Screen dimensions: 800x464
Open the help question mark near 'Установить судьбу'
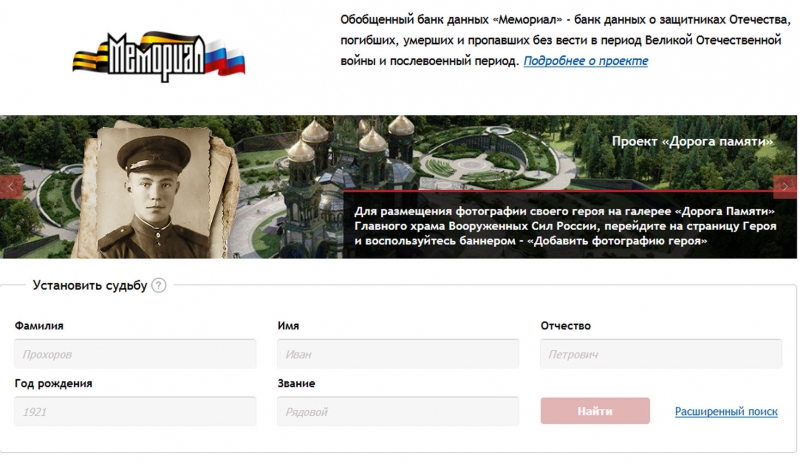159,285
